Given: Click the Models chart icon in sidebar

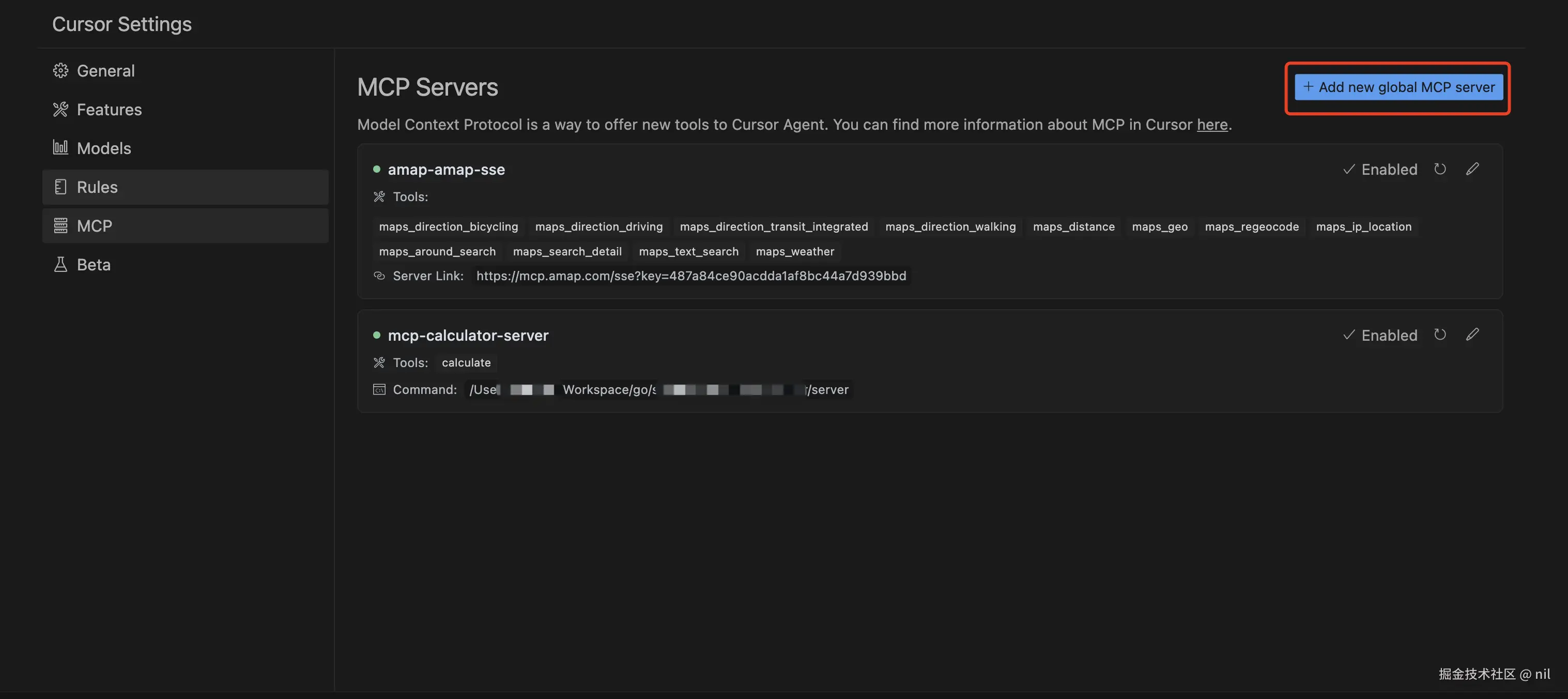Looking at the screenshot, I should pos(60,147).
